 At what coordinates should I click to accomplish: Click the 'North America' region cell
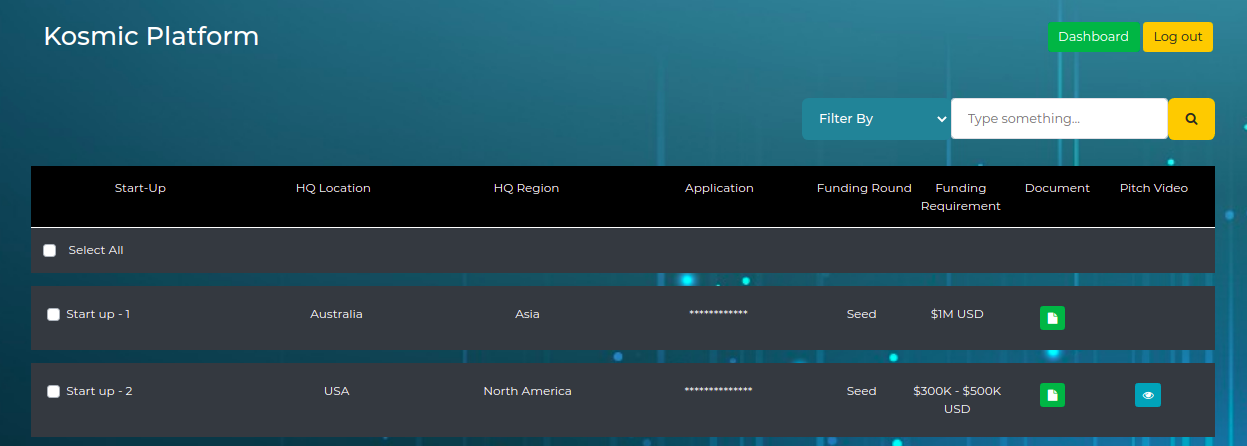click(527, 391)
